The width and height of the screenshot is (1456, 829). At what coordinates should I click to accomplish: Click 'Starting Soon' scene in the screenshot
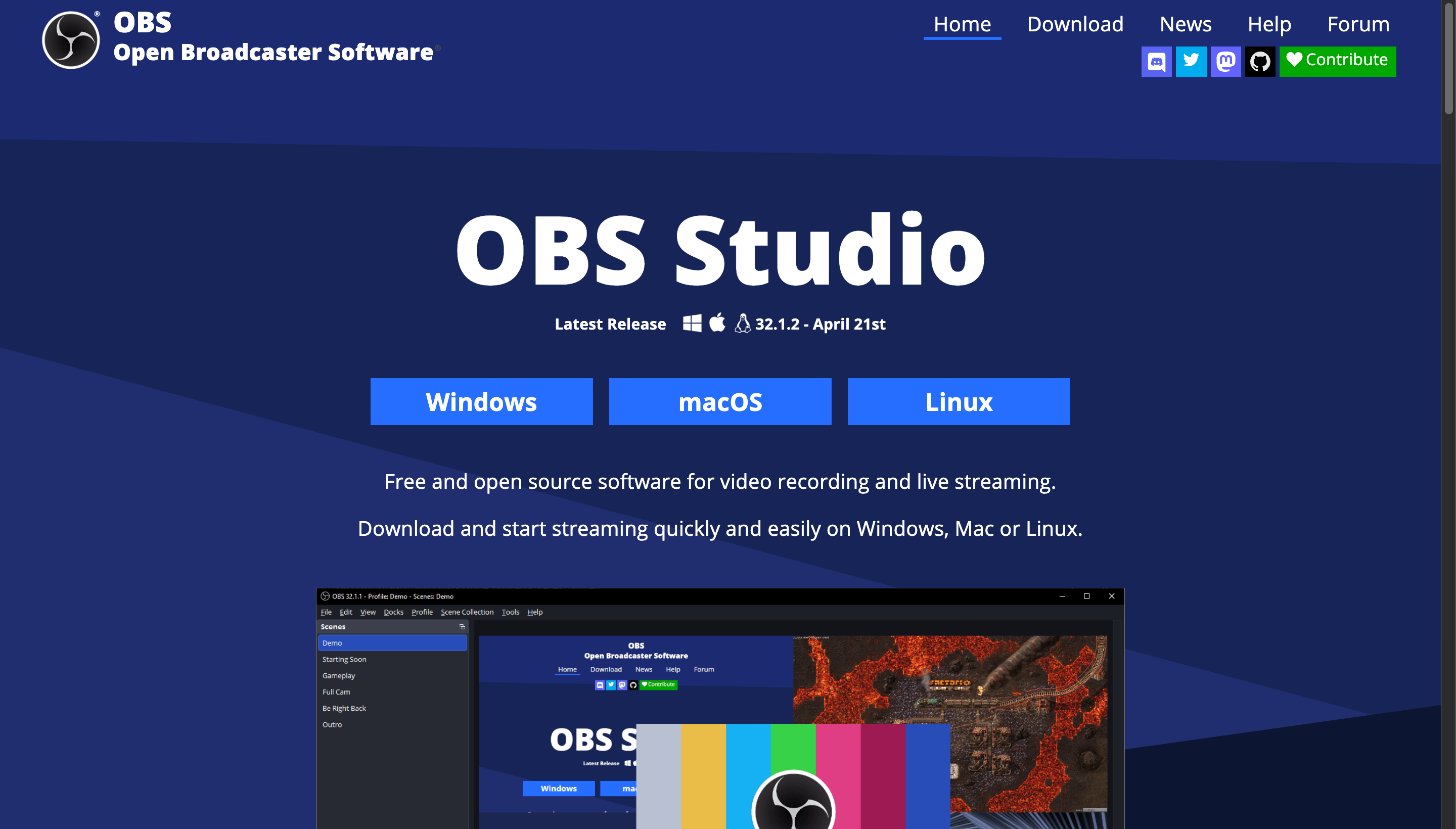(x=344, y=659)
